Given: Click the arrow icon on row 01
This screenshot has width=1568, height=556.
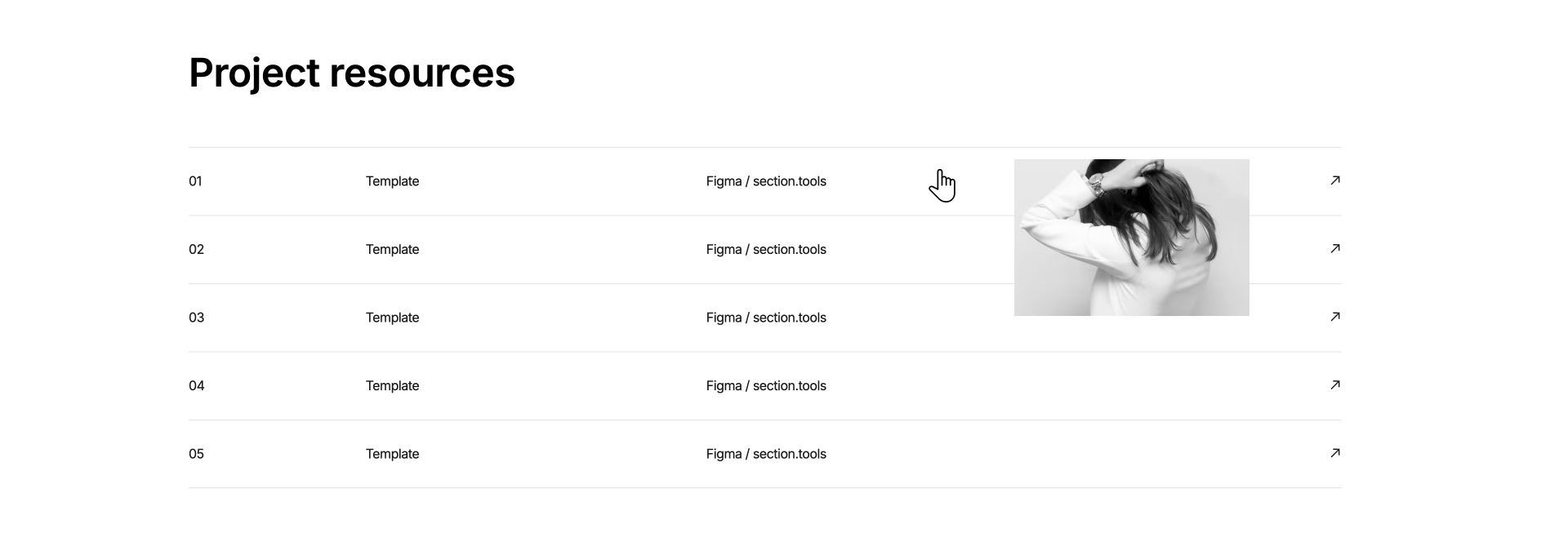Looking at the screenshot, I should tap(1334, 180).
